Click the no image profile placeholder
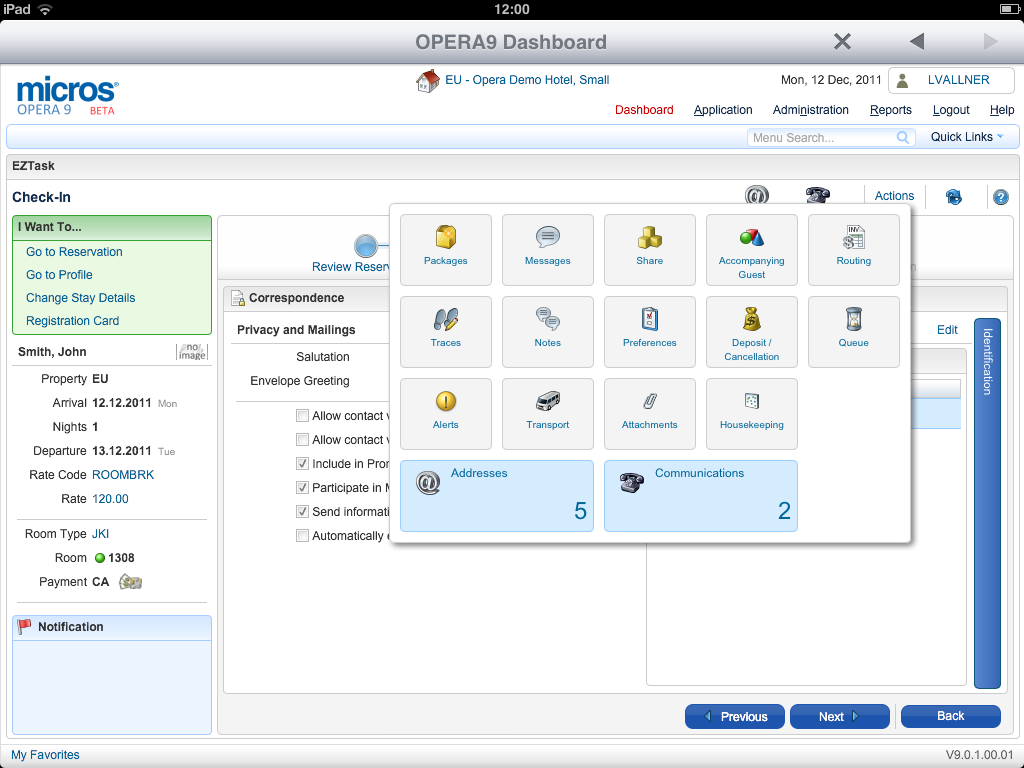 [x=192, y=351]
